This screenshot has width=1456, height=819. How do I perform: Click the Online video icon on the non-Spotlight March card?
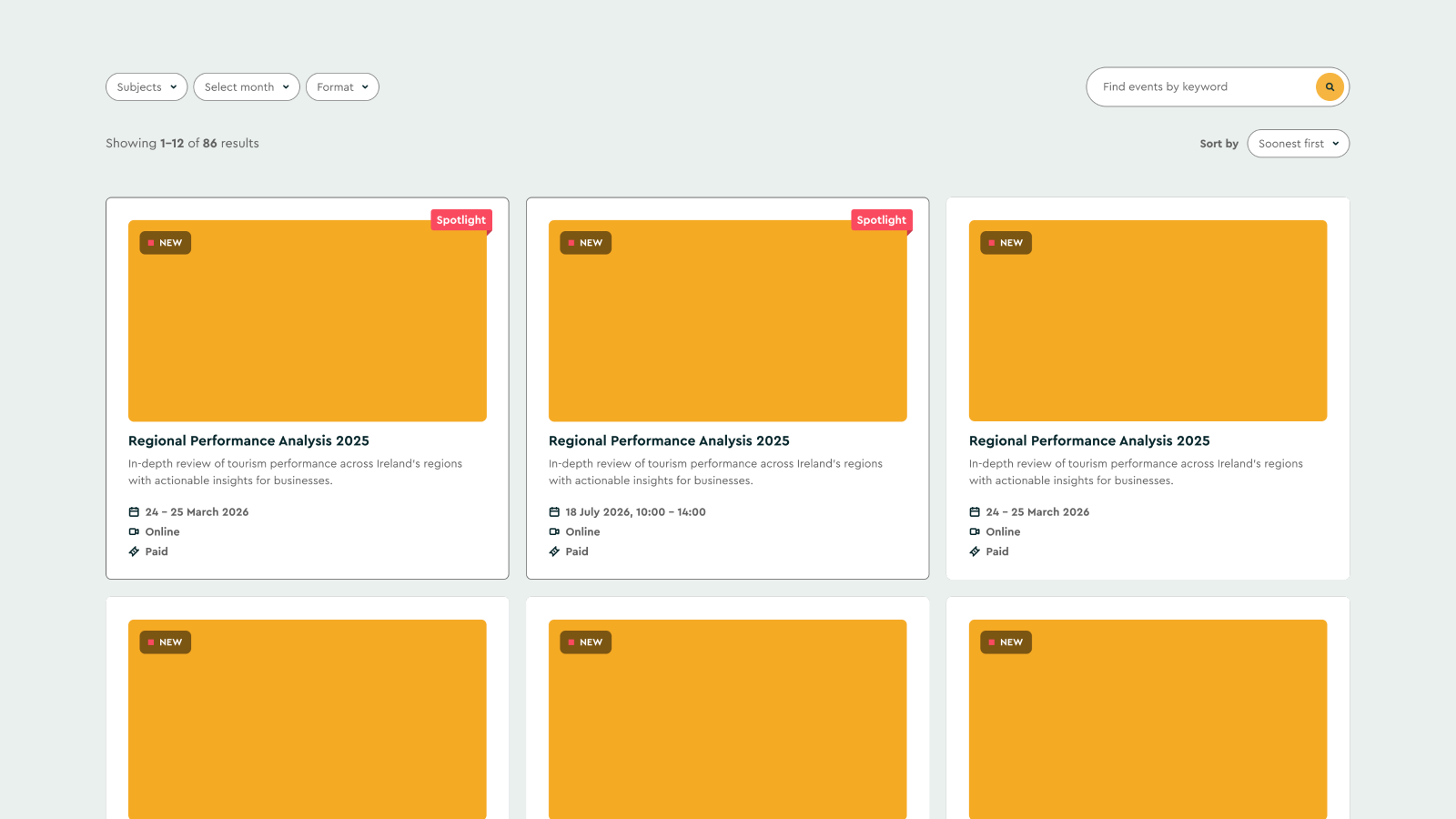[x=975, y=532]
